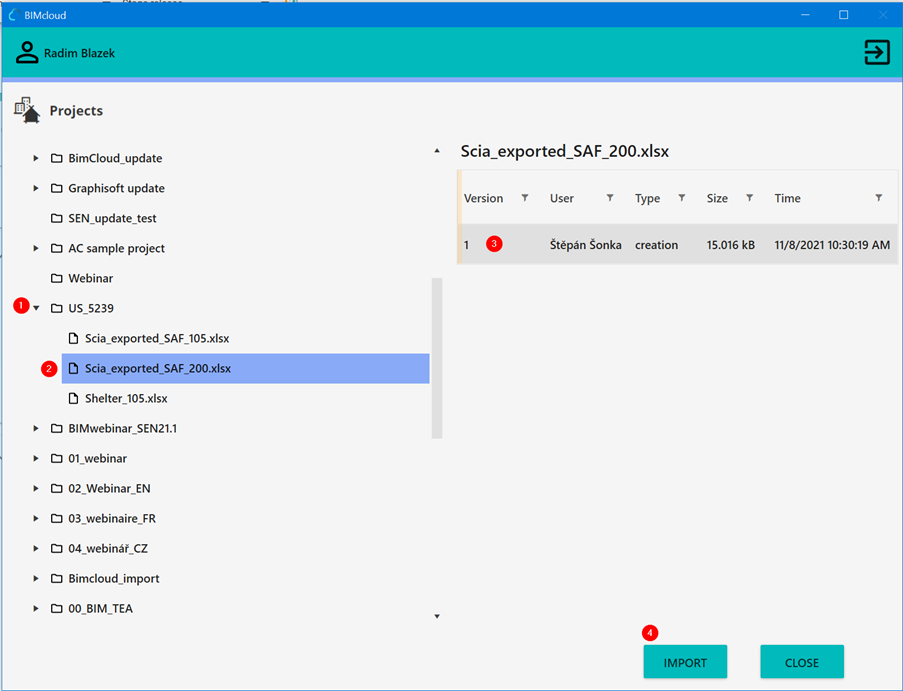Click the User column header
This screenshot has width=903, height=691.
(x=561, y=198)
